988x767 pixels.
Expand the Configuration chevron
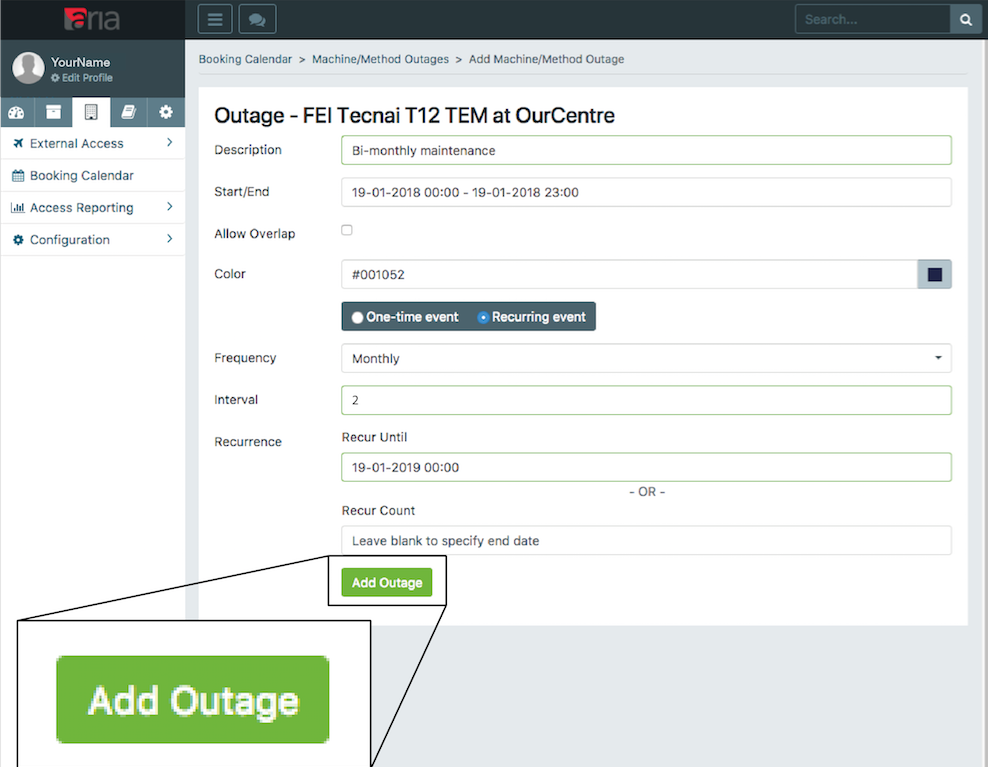click(169, 239)
